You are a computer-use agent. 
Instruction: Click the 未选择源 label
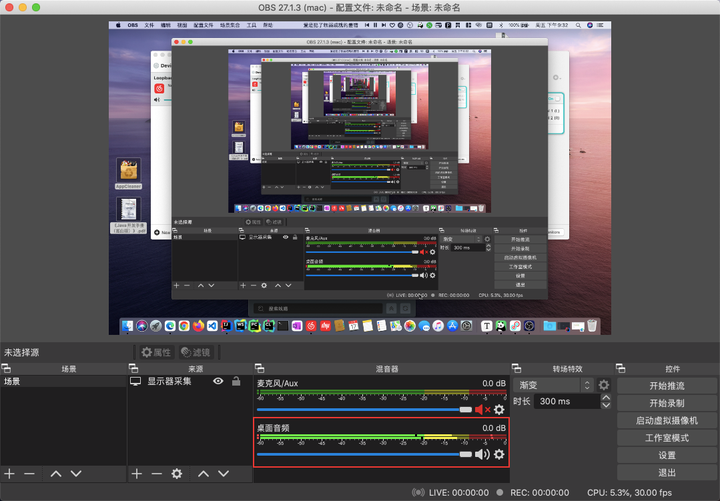point(22,352)
